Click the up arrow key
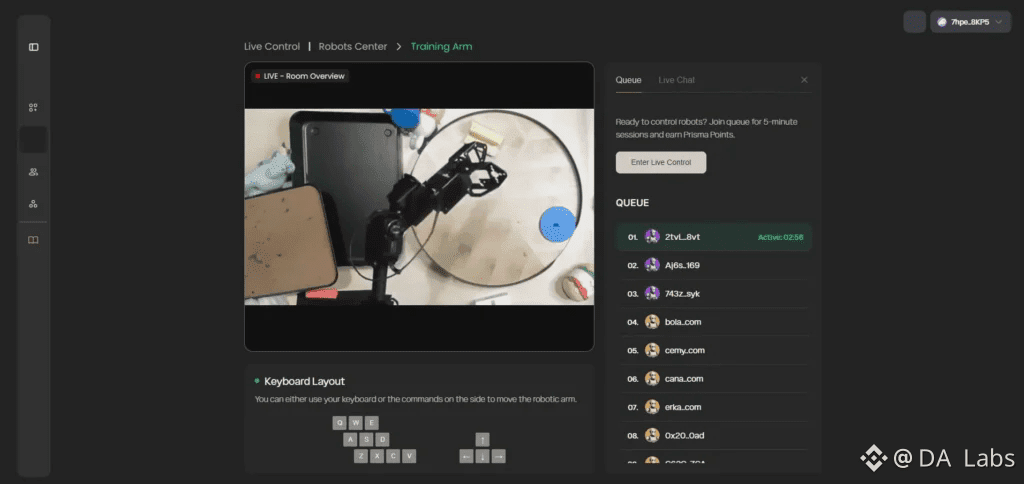 (x=483, y=440)
